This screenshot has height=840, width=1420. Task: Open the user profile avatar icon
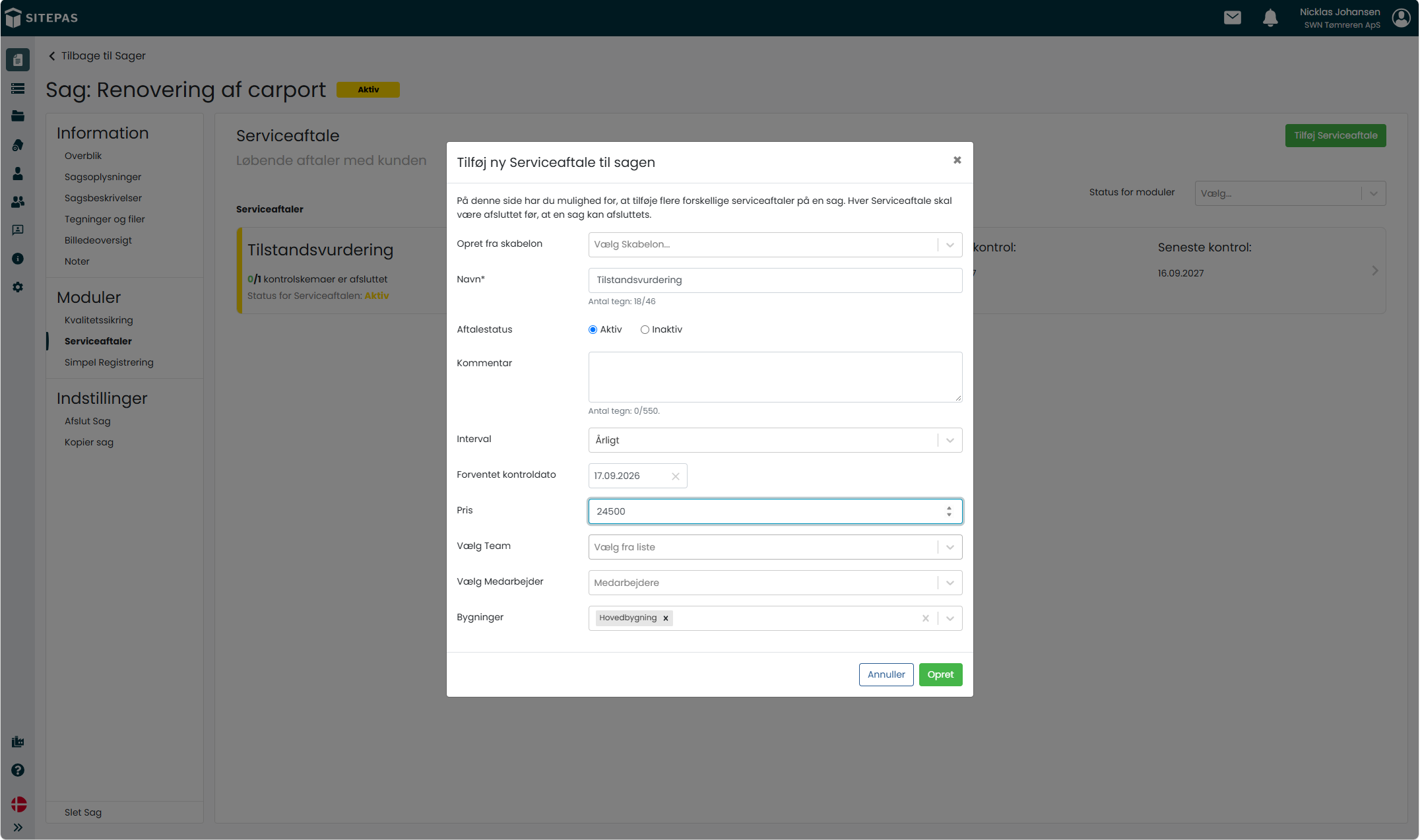(x=1401, y=18)
